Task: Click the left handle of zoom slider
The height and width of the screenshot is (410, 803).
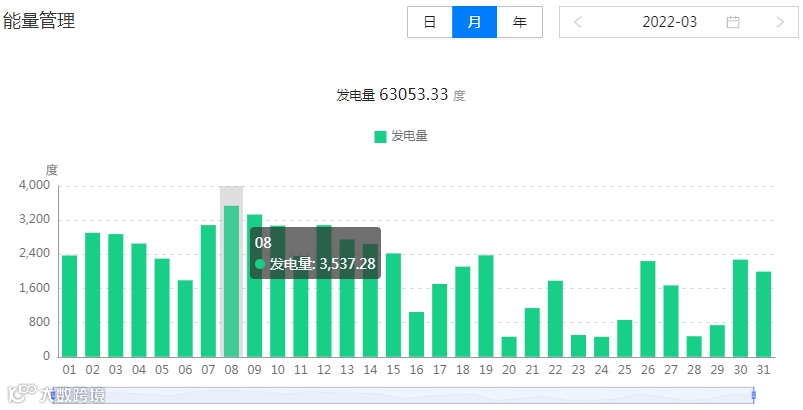Action: (53, 395)
